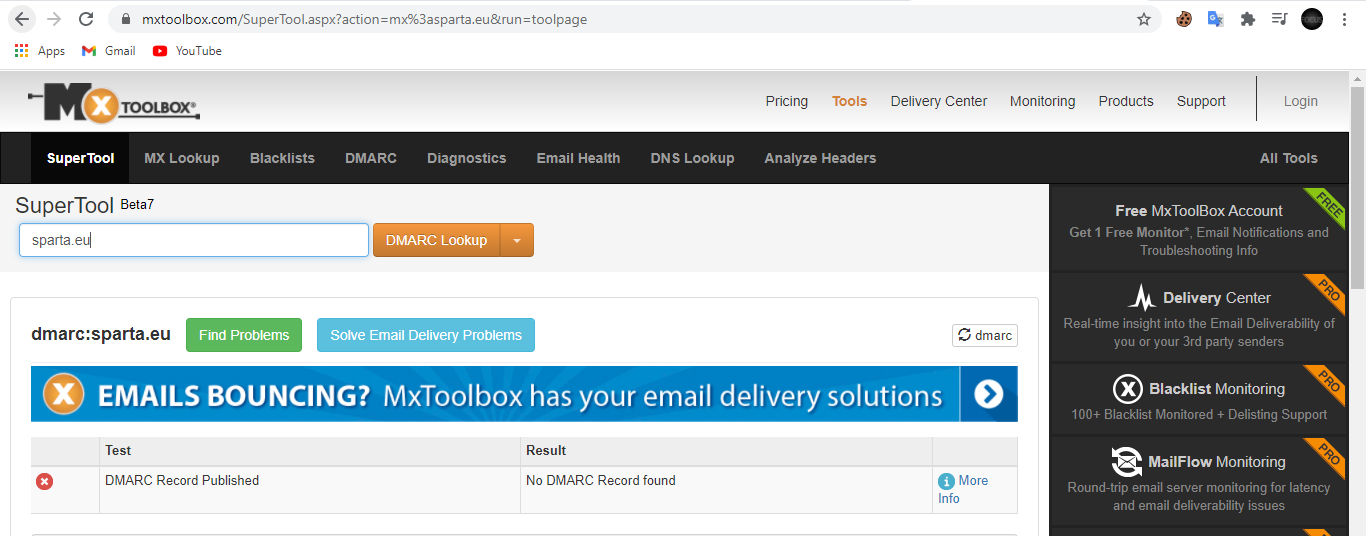
Task: Click the MxToolbox logo
Action: coord(113,102)
